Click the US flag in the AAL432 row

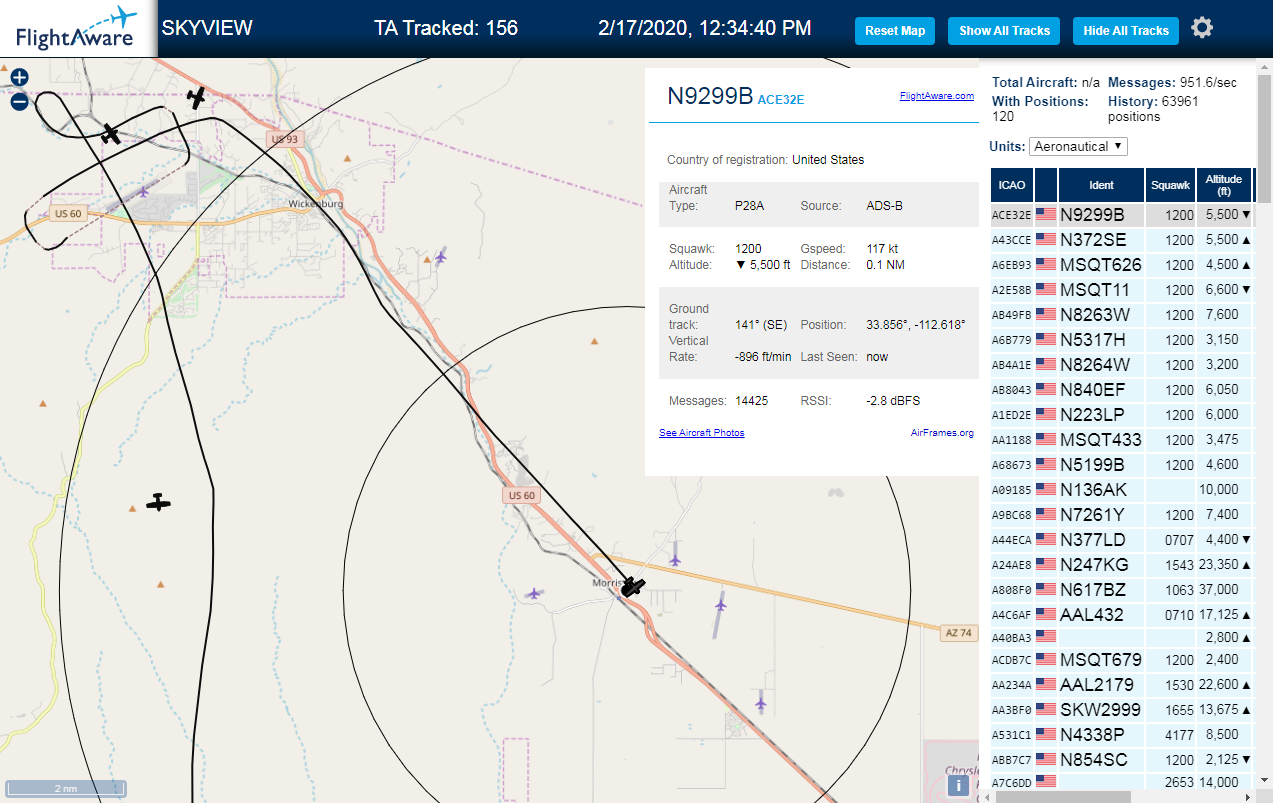(x=1046, y=614)
